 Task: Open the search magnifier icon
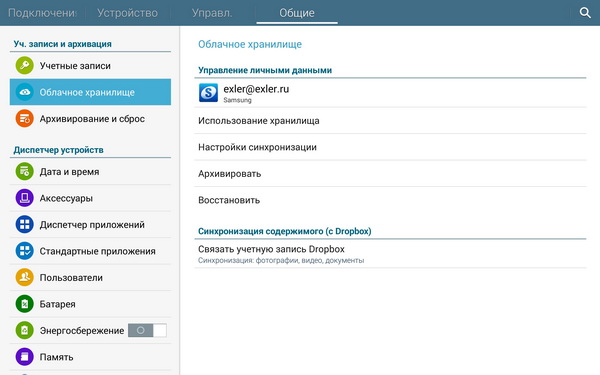[585, 13]
